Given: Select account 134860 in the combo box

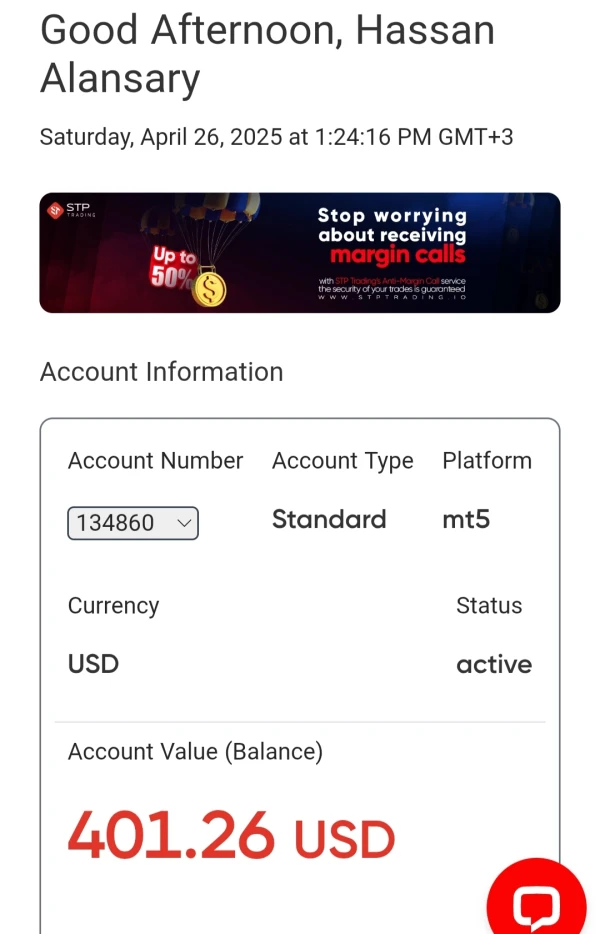Looking at the screenshot, I should (x=117, y=522).
